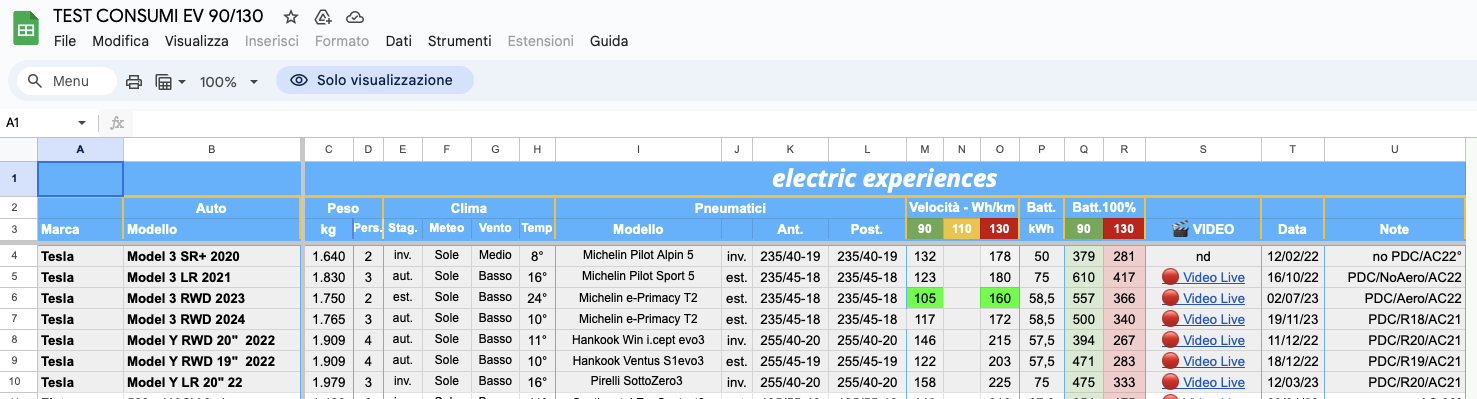This screenshot has width=1477, height=399.
Task: Click the yellow 110 speed header cell
Action: pyautogui.click(x=962, y=229)
